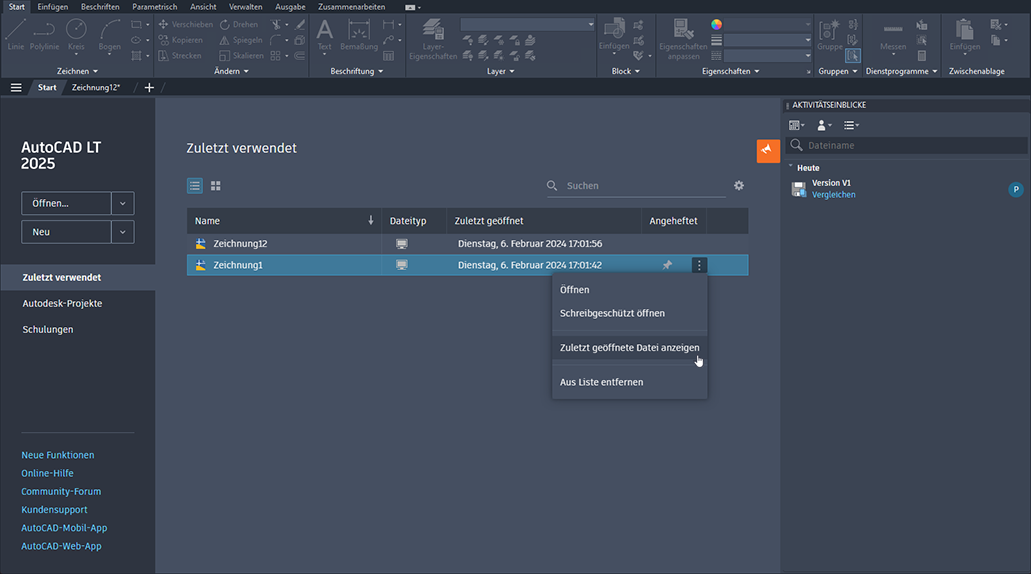This screenshot has height=574, width=1031.
Task: Select the Text annotation tool
Action: pyautogui.click(x=324, y=34)
